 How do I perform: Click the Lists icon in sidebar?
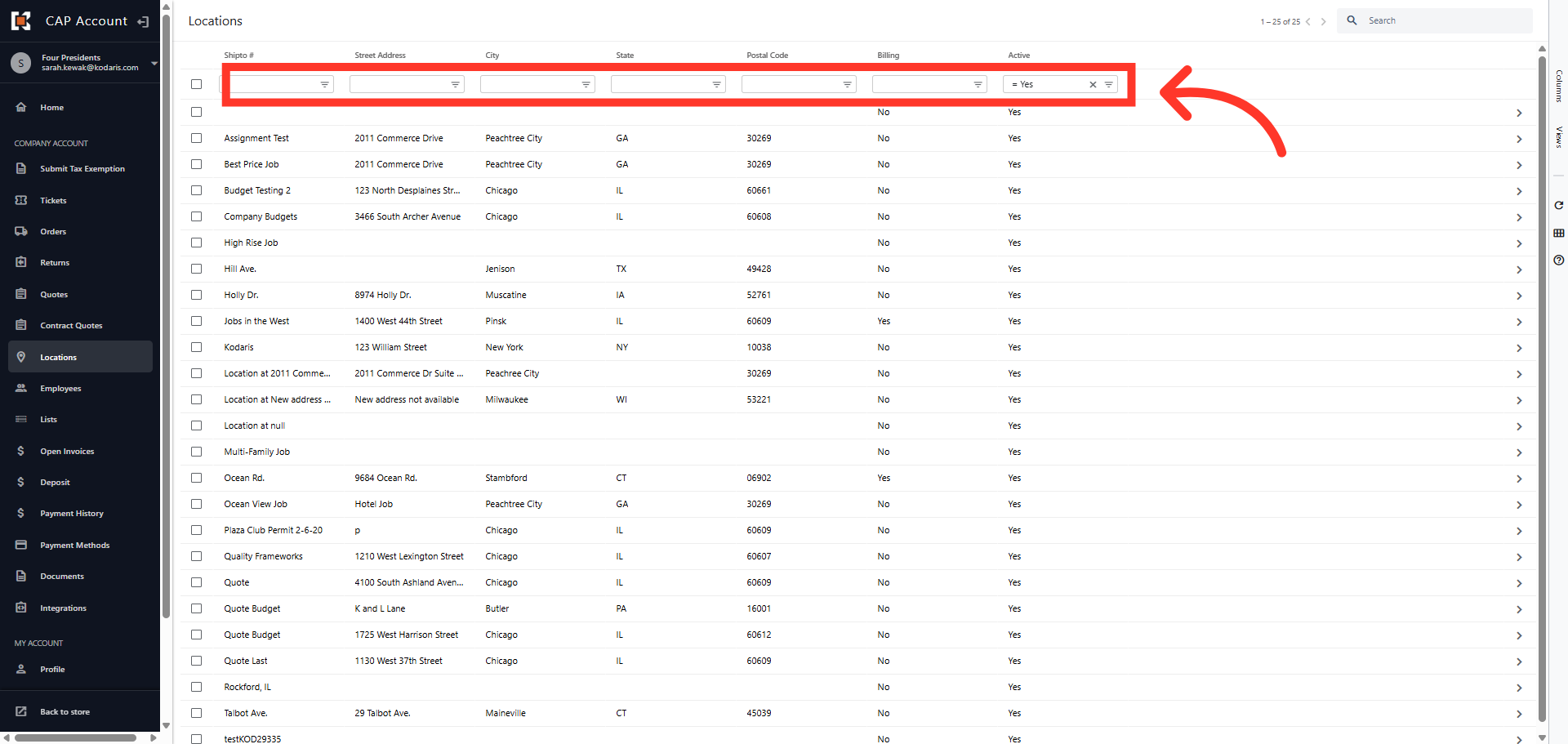click(21, 419)
